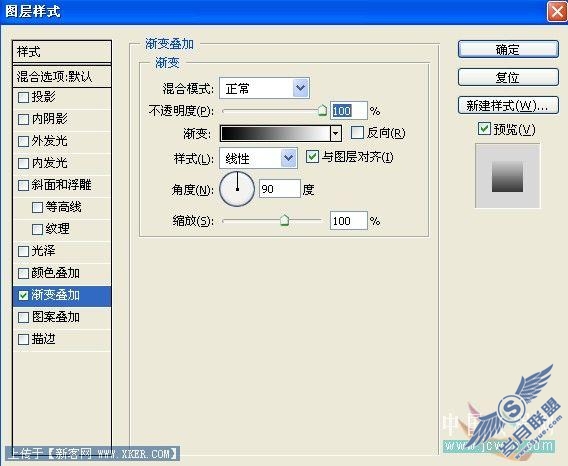Toggle the 颜色叠加 color overlay checkbox
Viewport: 568px width, 466px height.
click(24, 273)
